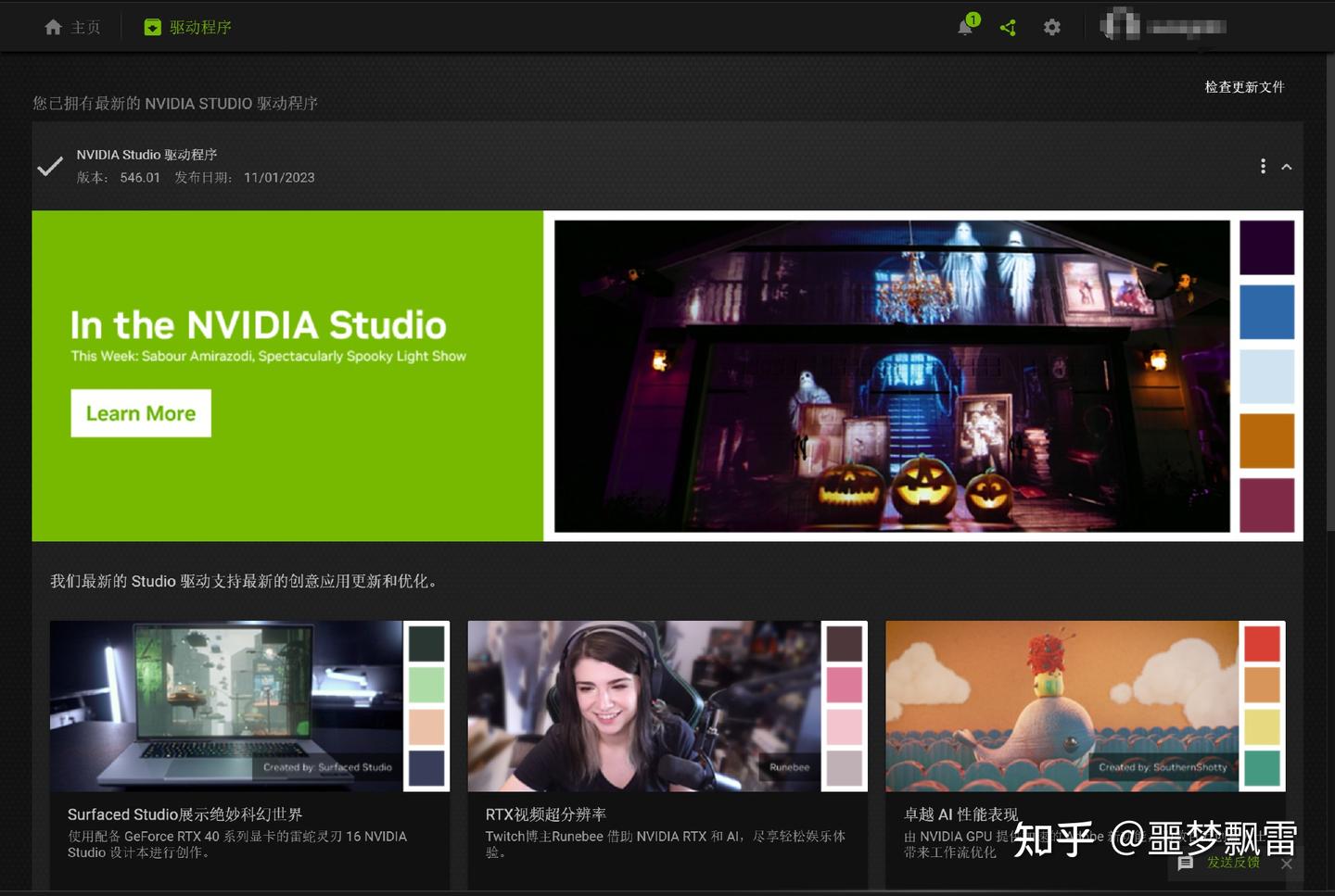
Task: Pick the pink swatch next to the Runebee video
Action: pyautogui.click(x=844, y=687)
